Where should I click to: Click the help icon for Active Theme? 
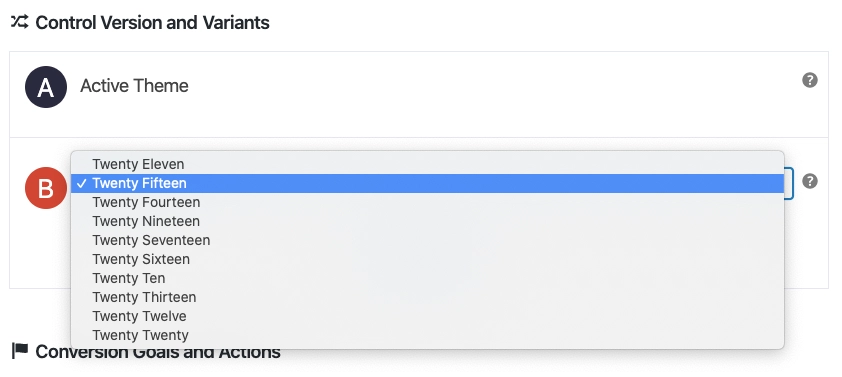[810, 81]
